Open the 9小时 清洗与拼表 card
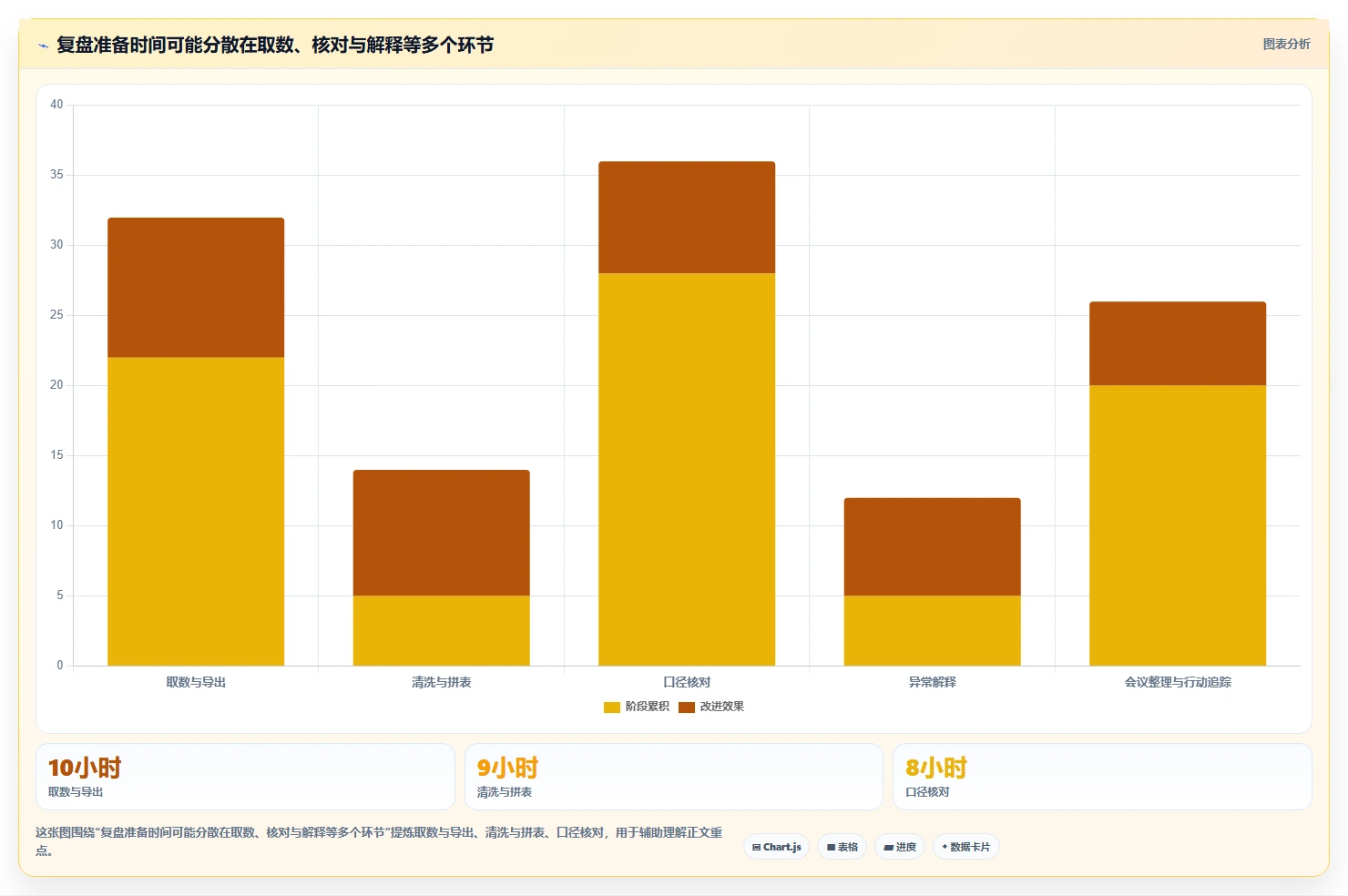This screenshot has width=1348, height=896. tap(674, 777)
